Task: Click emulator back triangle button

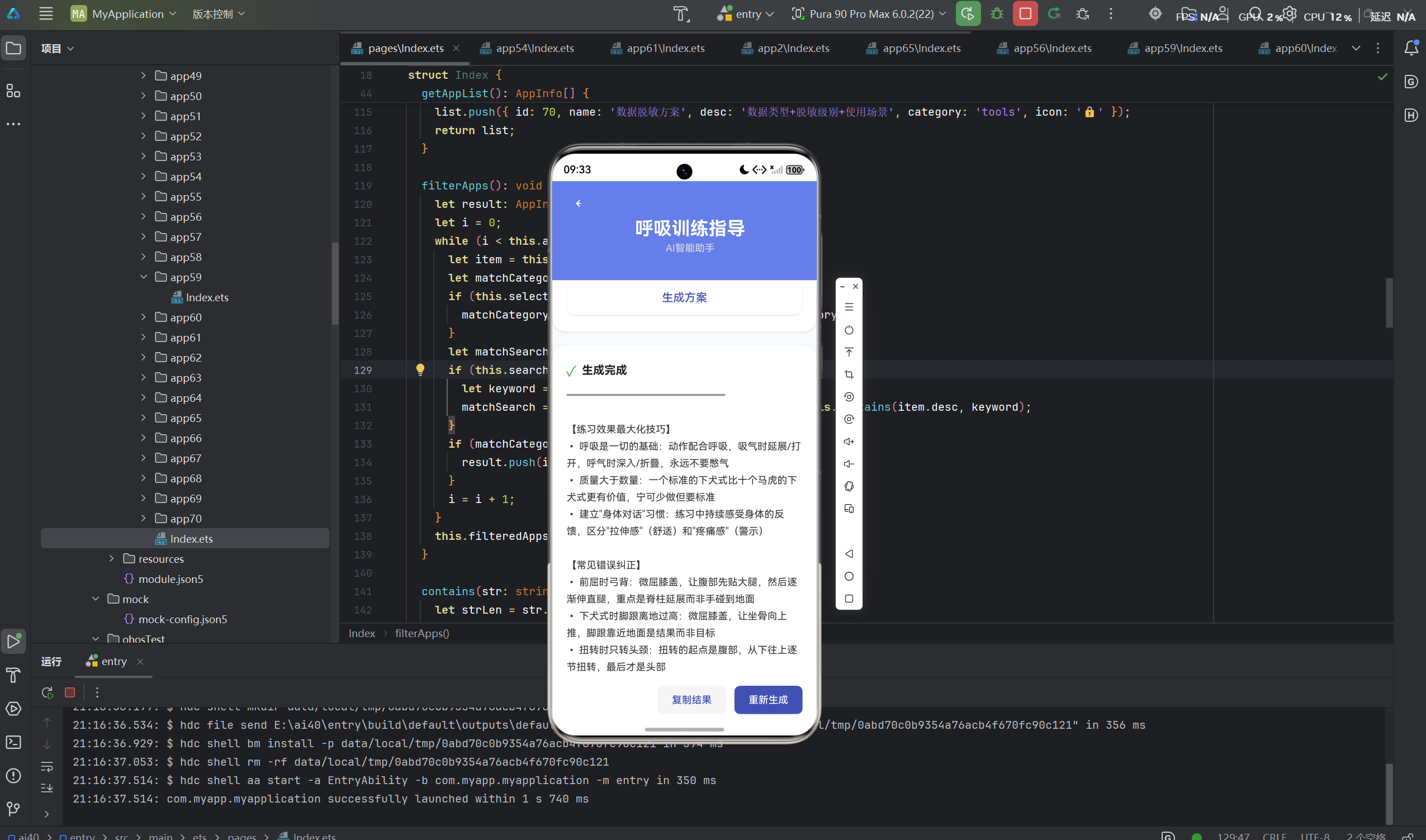Action: [x=849, y=554]
